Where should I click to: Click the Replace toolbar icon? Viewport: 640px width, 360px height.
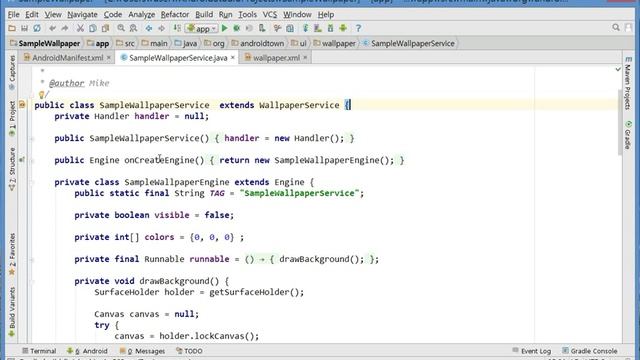(133, 28)
